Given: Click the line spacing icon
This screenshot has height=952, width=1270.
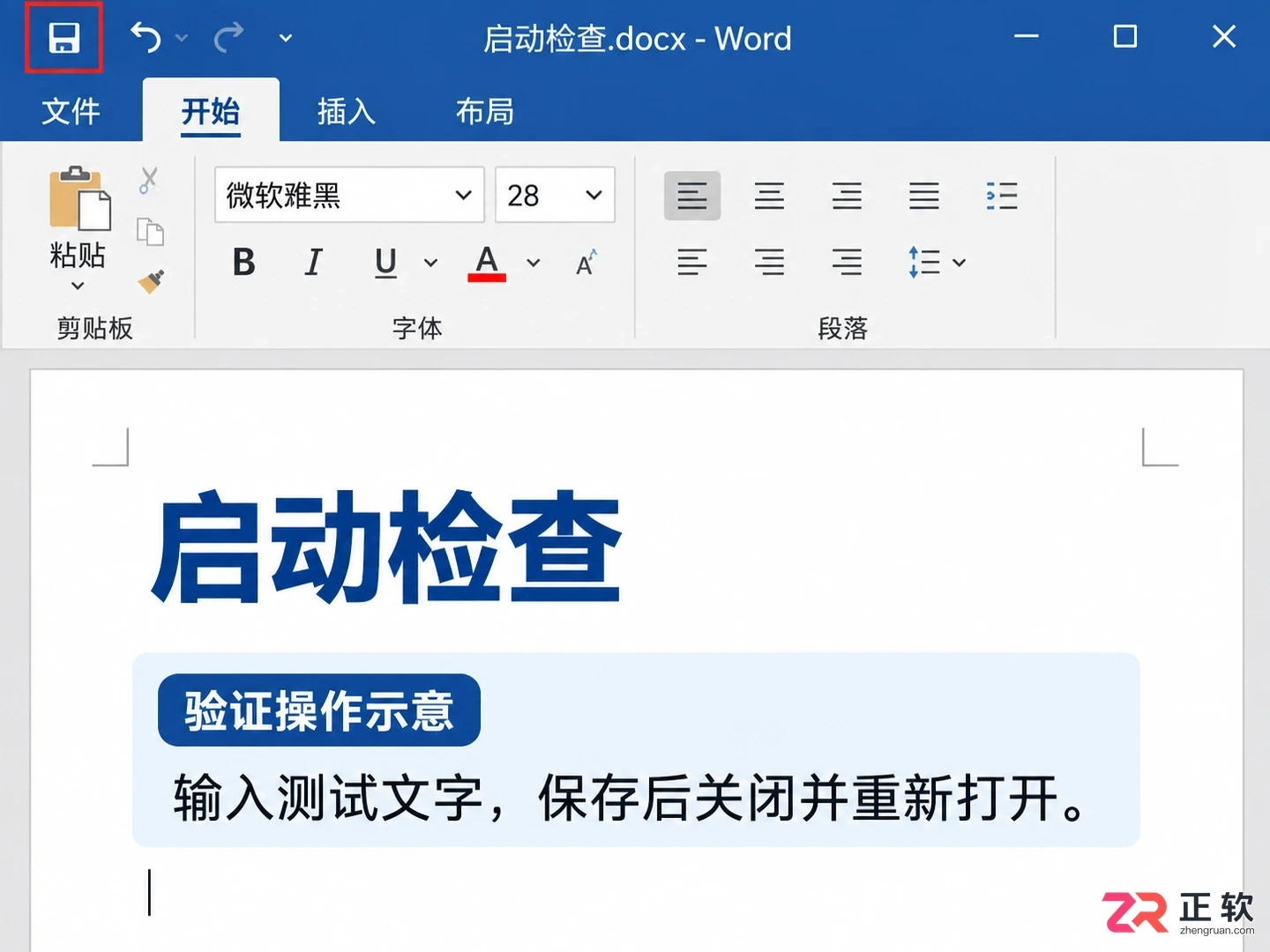Looking at the screenshot, I should click(x=924, y=263).
